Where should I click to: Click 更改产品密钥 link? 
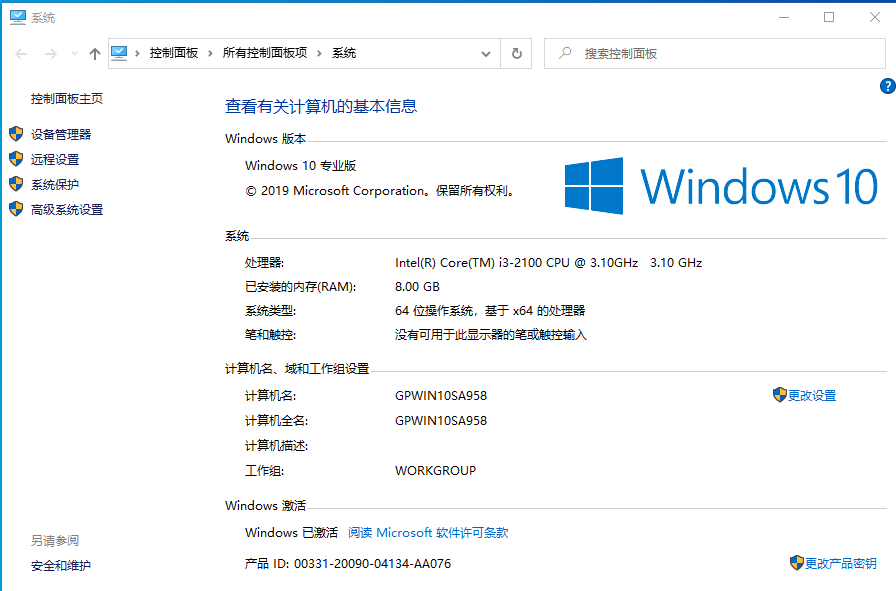pos(841,564)
